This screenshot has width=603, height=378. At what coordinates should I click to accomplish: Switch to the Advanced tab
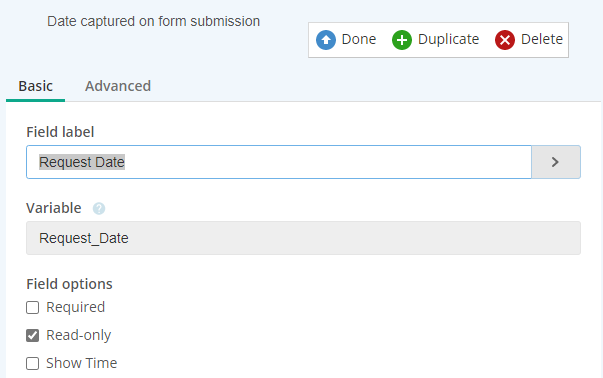pyautogui.click(x=118, y=86)
